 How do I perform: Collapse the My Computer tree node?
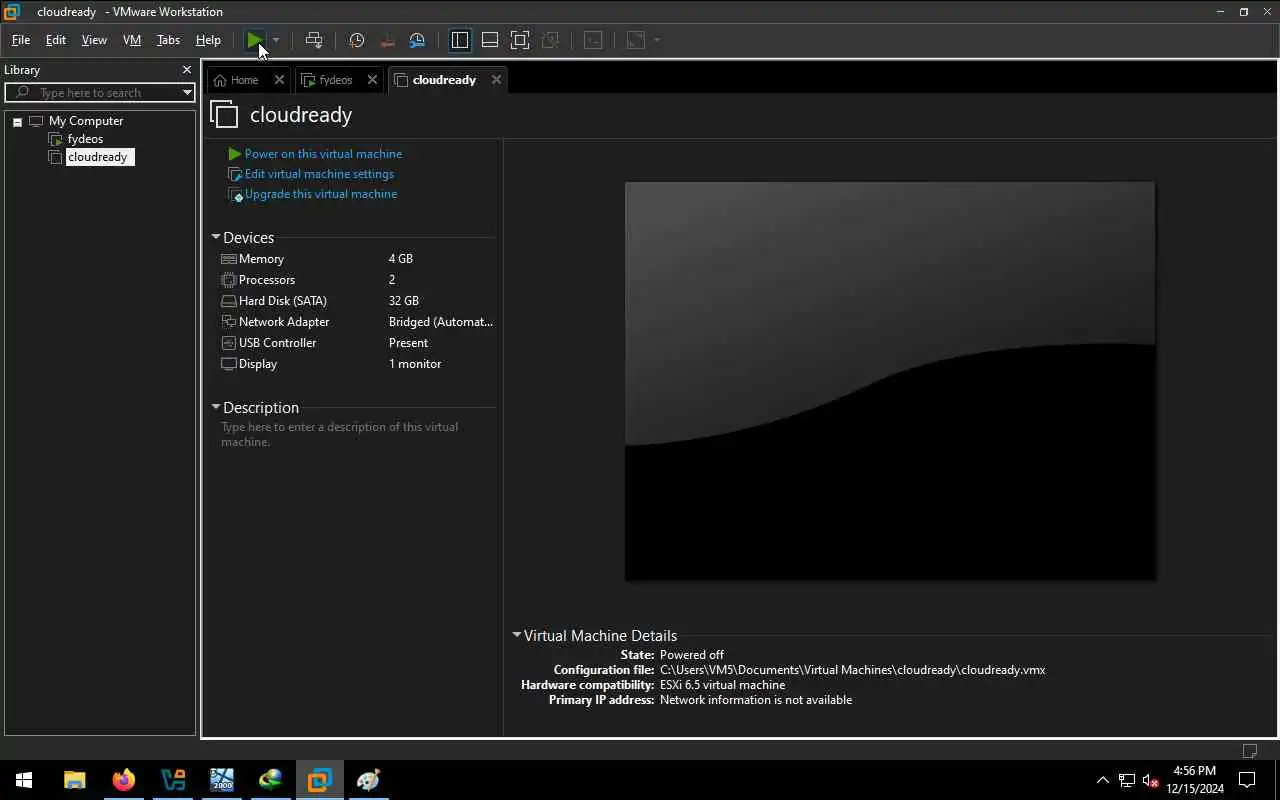pos(17,122)
